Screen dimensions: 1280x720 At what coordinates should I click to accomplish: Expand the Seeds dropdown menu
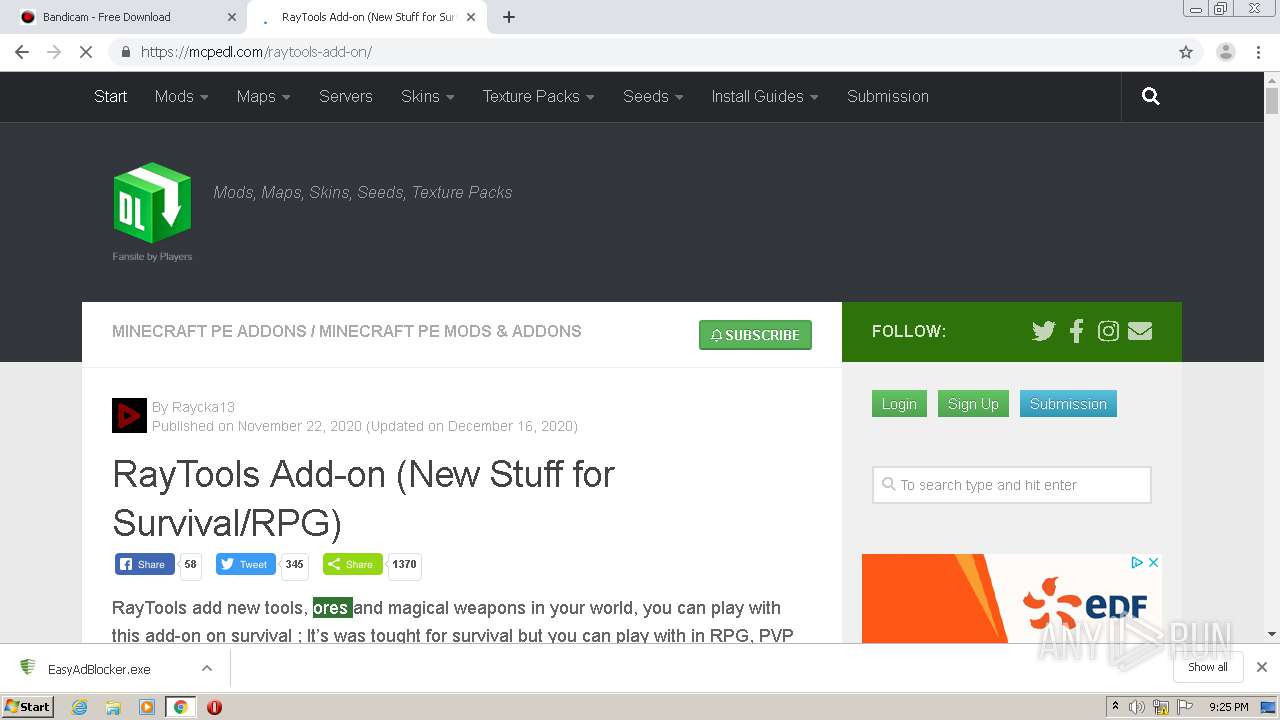point(653,96)
